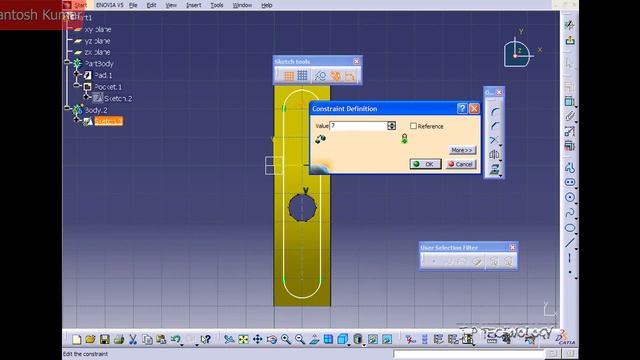
Task: Select the Pan view tool
Action: click(x=258, y=339)
